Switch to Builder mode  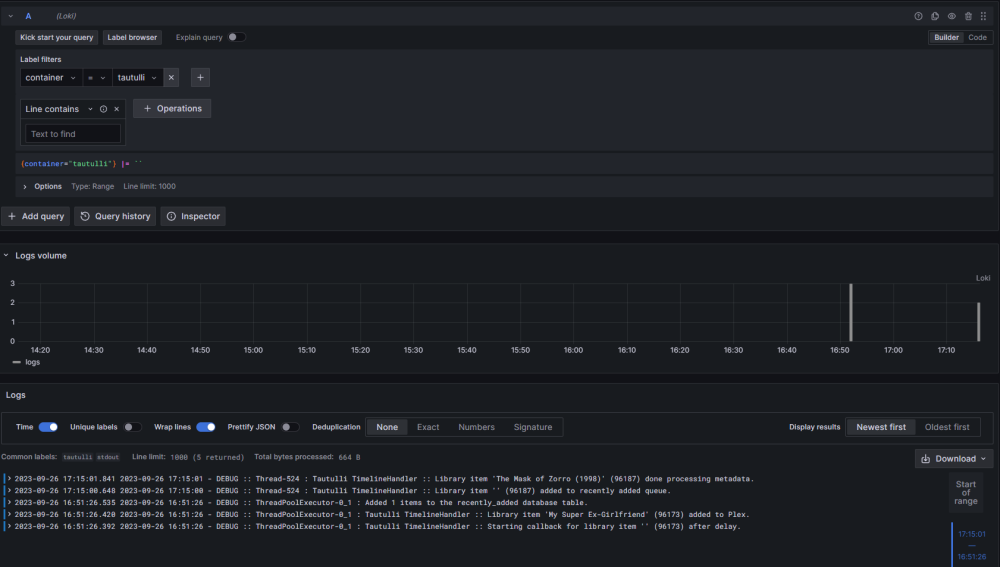pyautogui.click(x=946, y=37)
